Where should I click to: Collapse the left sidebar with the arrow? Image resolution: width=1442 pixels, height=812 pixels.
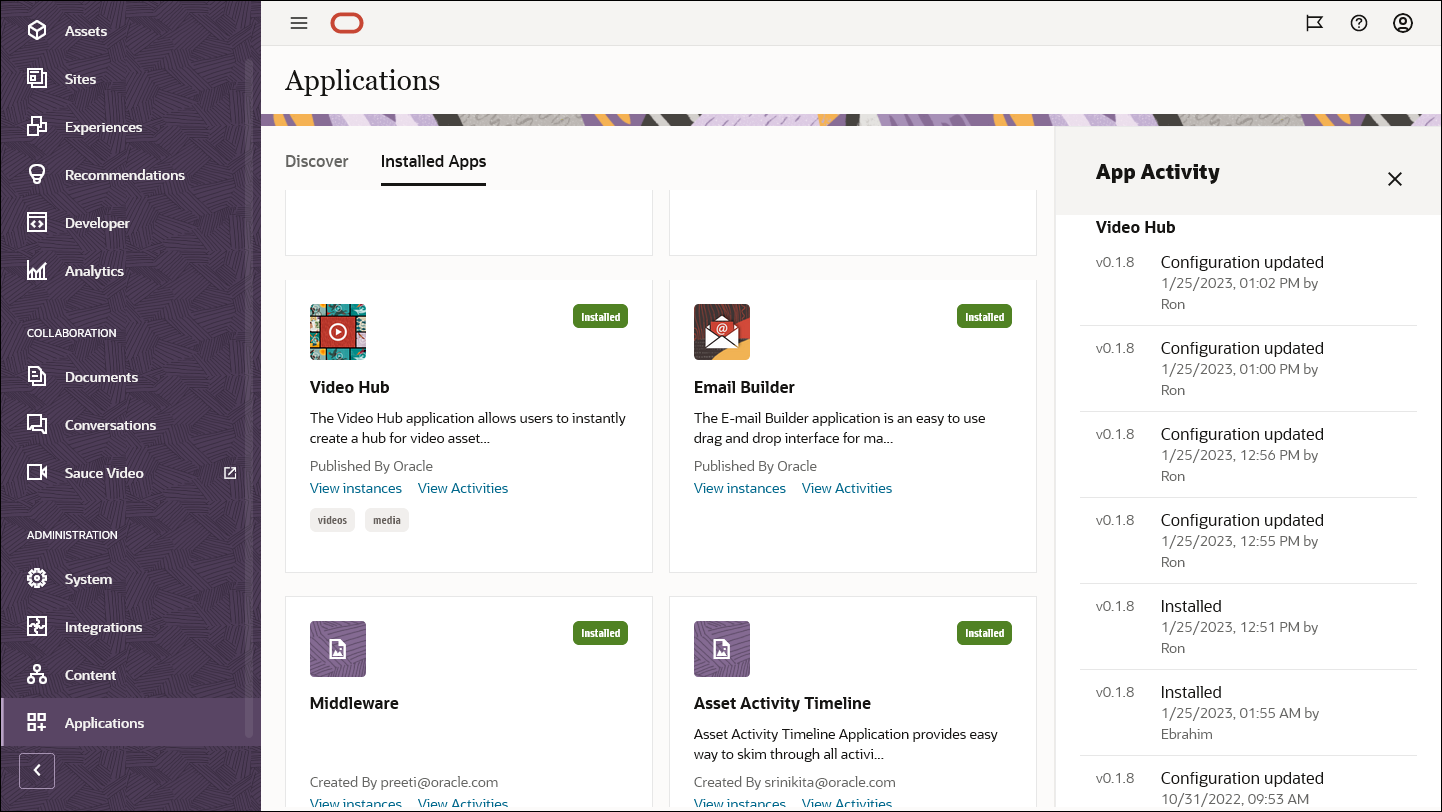tap(37, 770)
